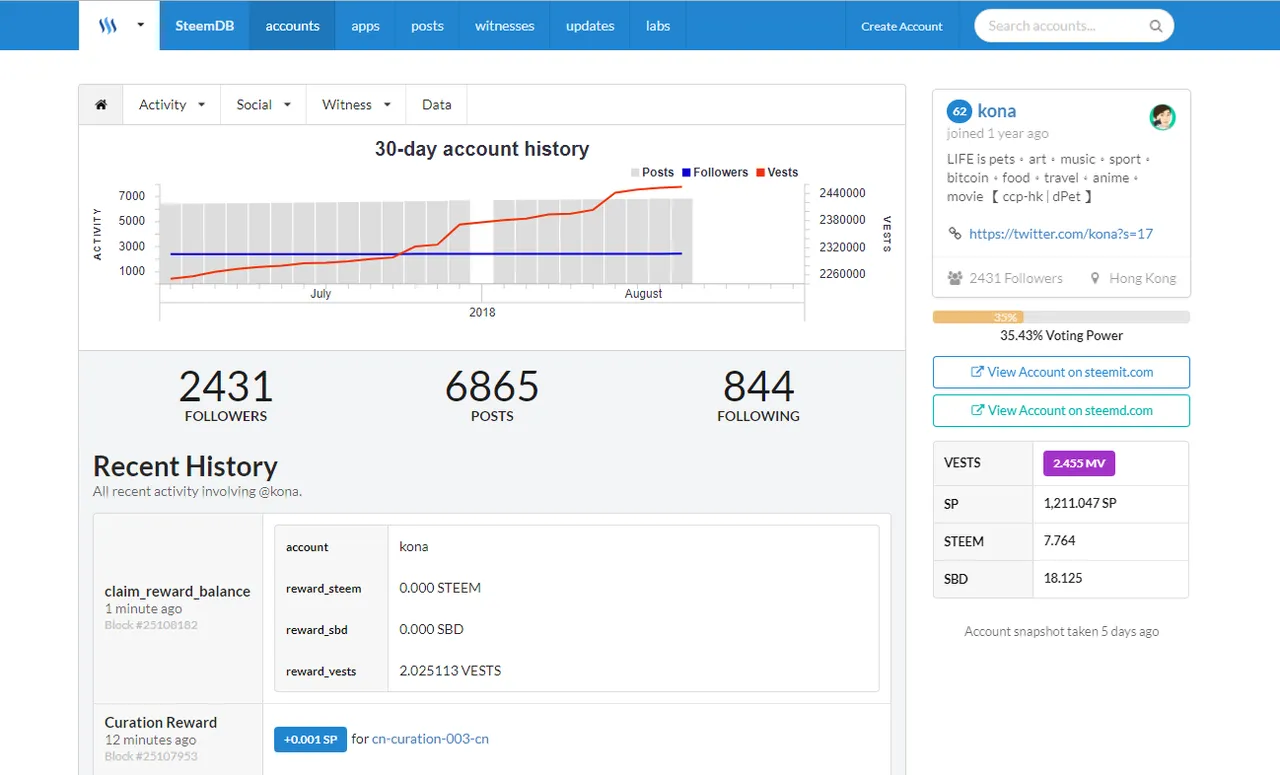This screenshot has height=775, width=1280.
Task: Click the SBD balance 18.125 value
Action: click(1062, 578)
